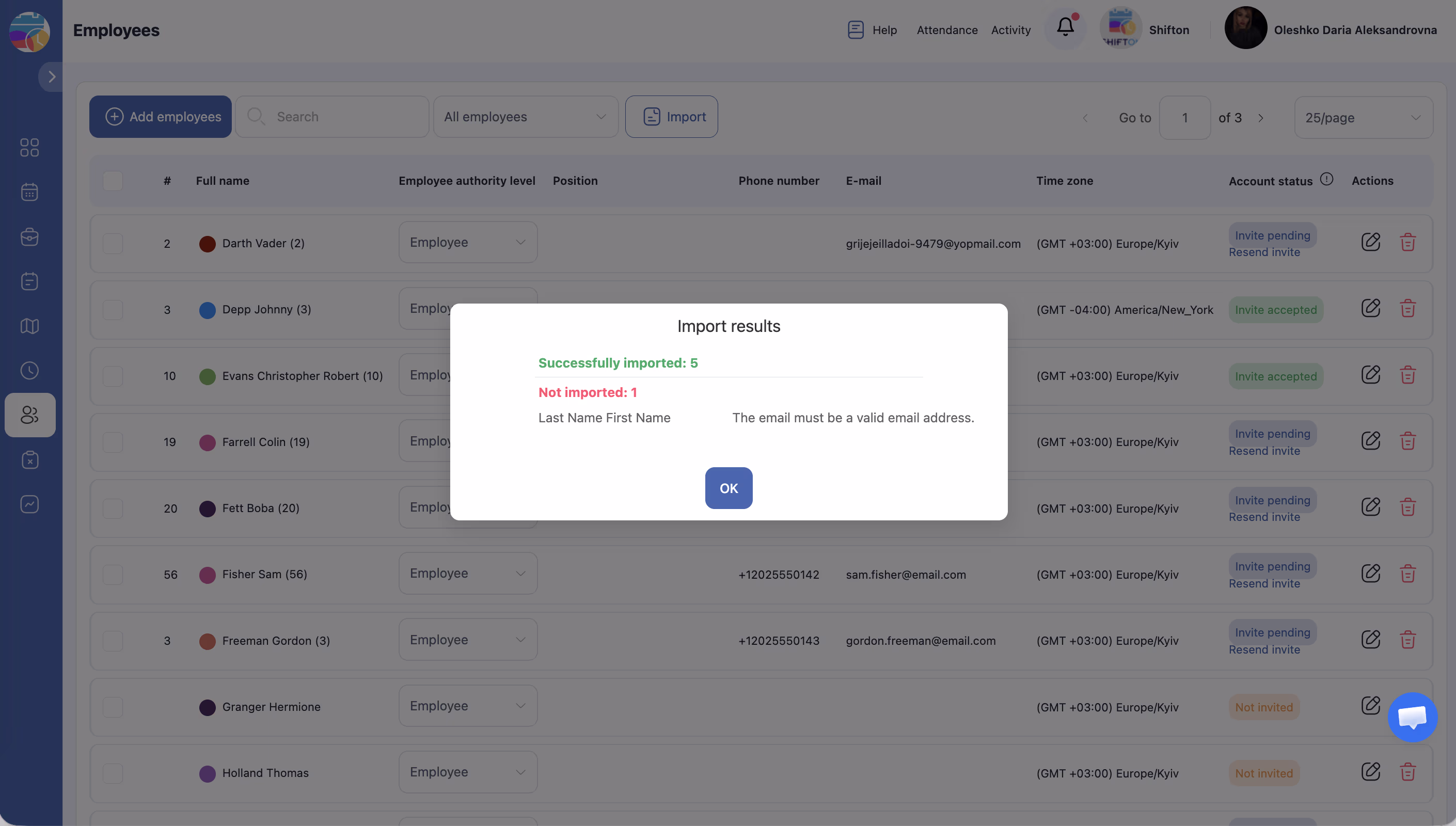The width and height of the screenshot is (1456, 826).
Task: Delete Fisher Sam employee row
Action: coord(1407,574)
